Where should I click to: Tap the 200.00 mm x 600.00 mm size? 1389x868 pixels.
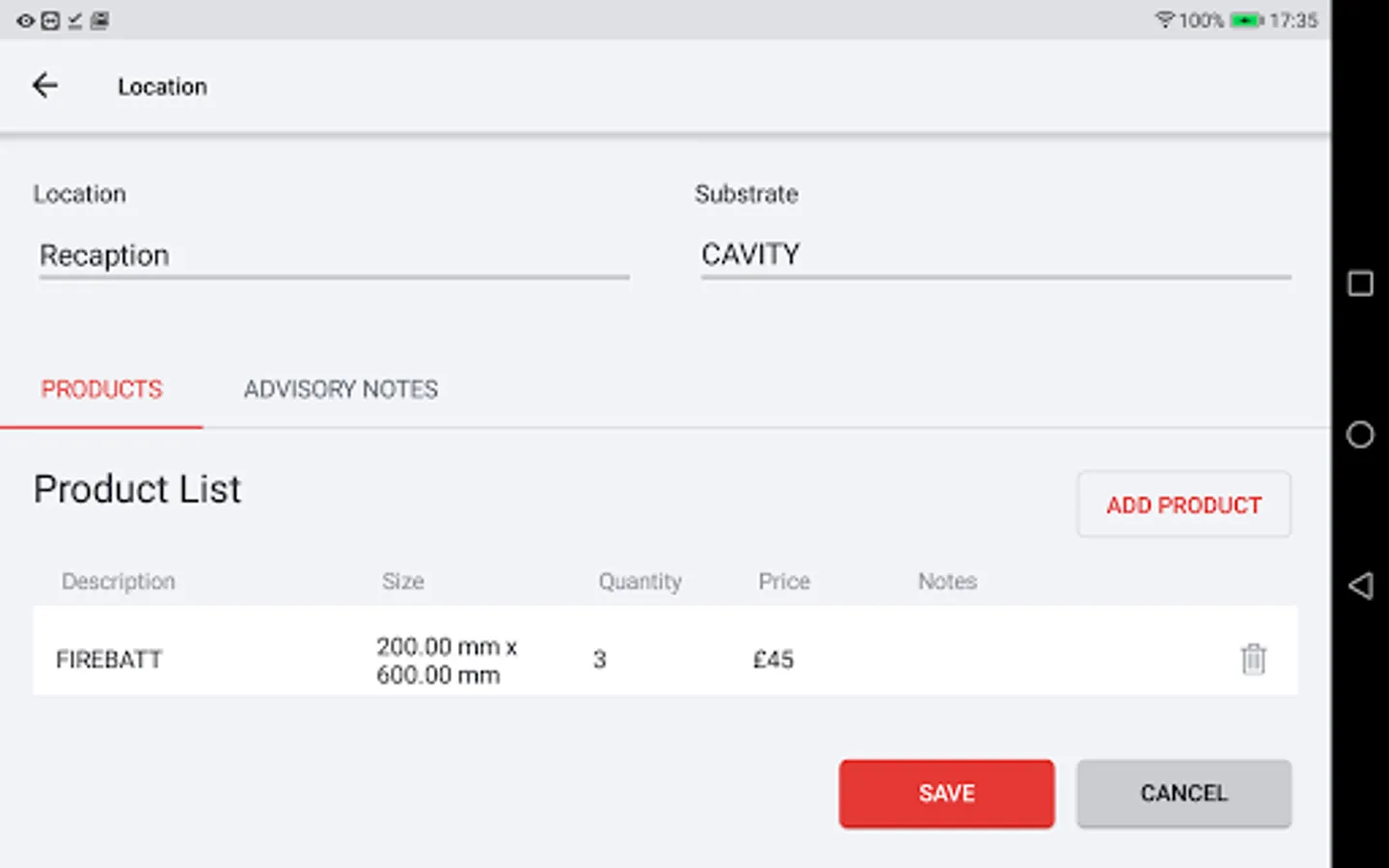pos(446,660)
